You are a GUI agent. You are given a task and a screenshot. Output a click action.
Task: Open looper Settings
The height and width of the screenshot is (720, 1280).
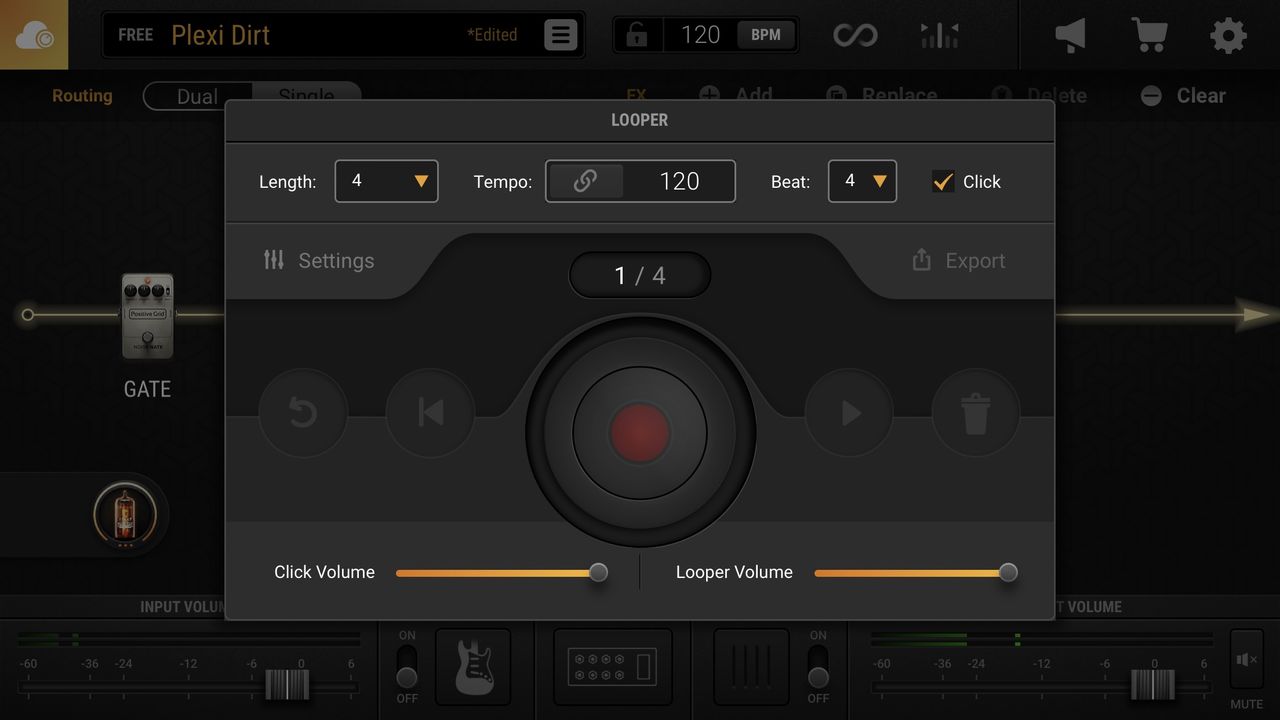(319, 261)
